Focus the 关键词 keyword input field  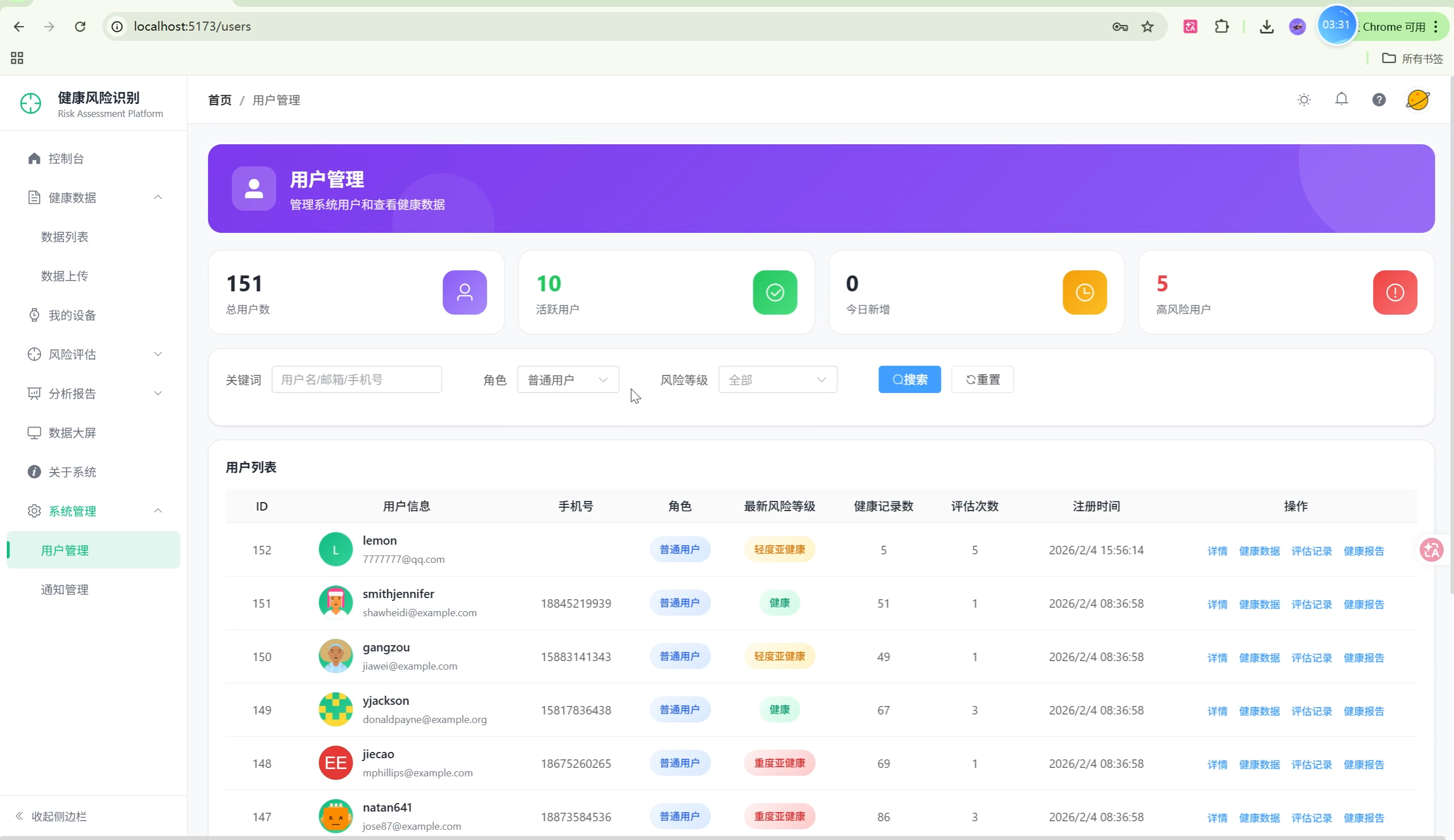(356, 379)
